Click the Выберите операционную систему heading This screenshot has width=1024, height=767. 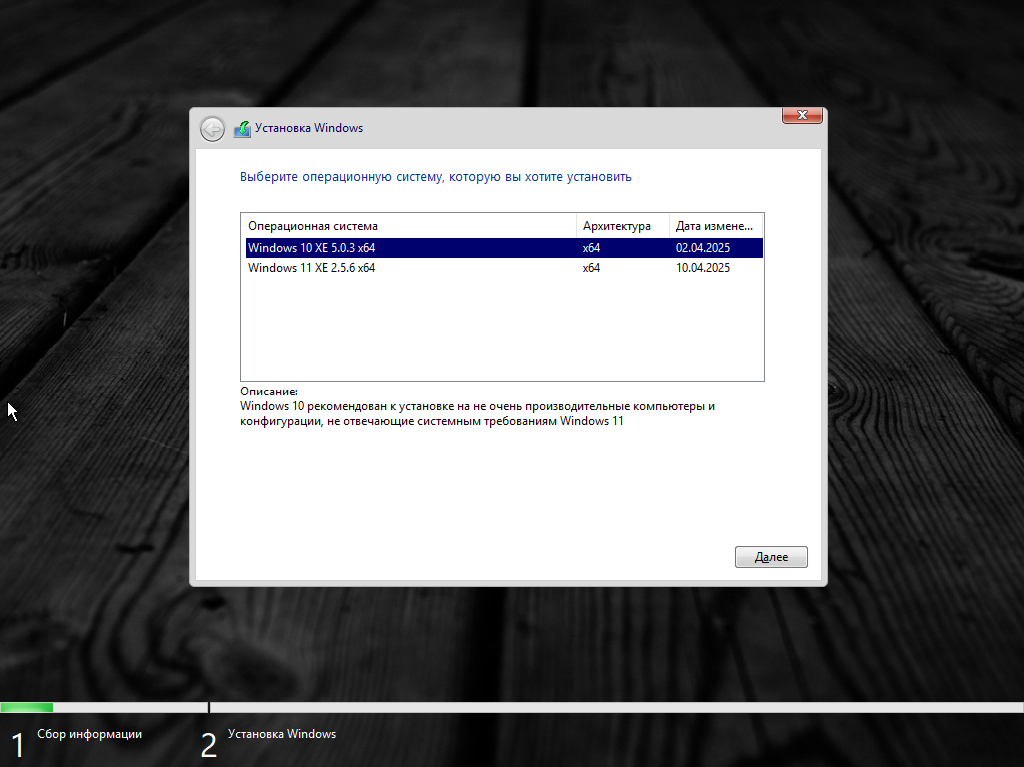(436, 176)
